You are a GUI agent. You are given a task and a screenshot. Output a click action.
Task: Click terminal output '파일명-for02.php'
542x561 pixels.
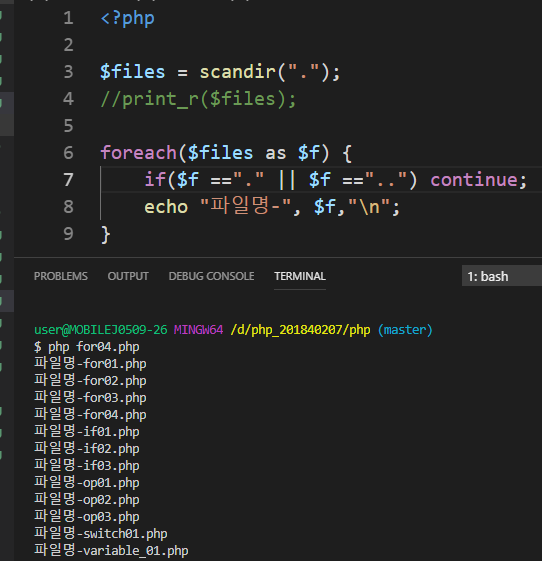(90, 381)
